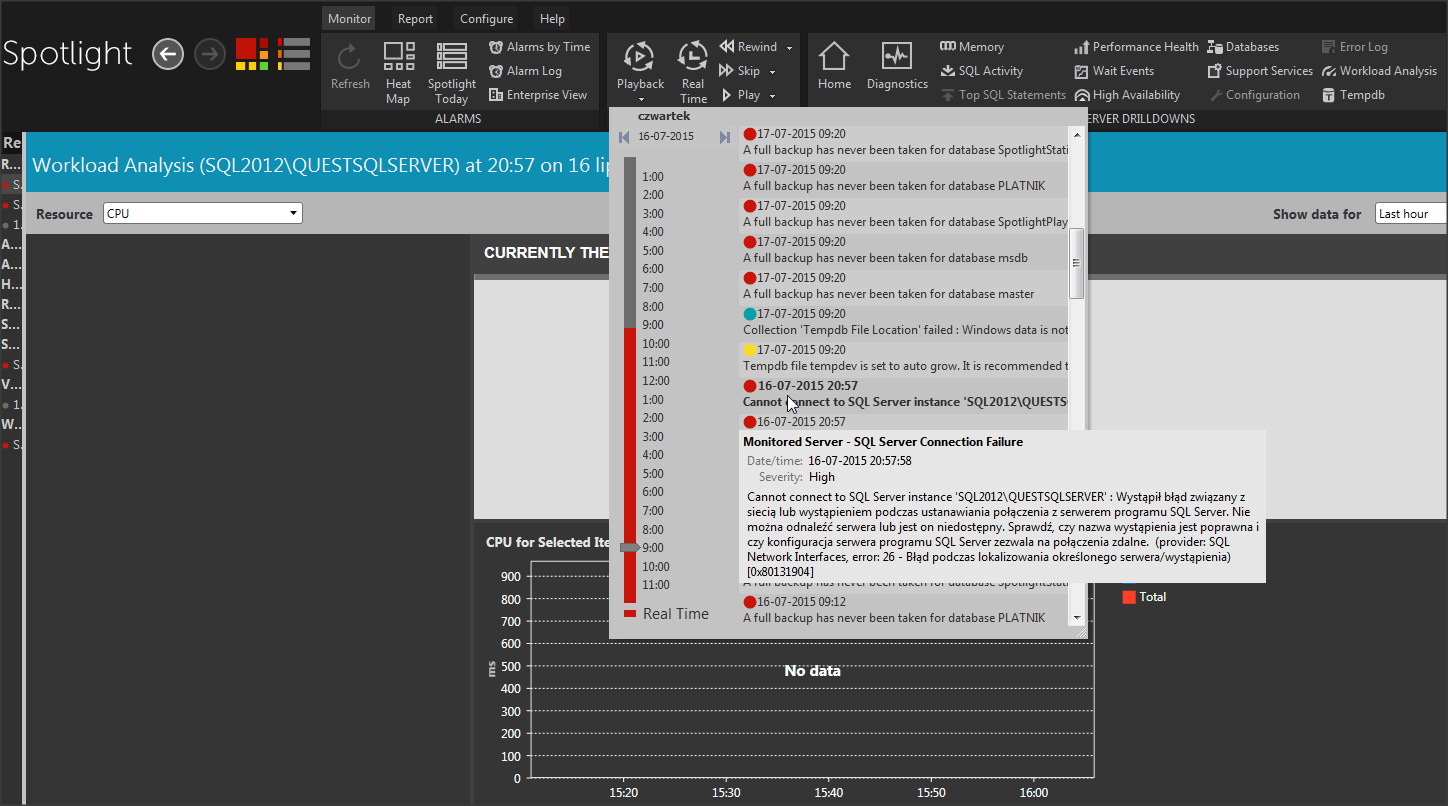Go to previous day in playback calendar
The height and width of the screenshot is (806, 1448).
tap(624, 137)
